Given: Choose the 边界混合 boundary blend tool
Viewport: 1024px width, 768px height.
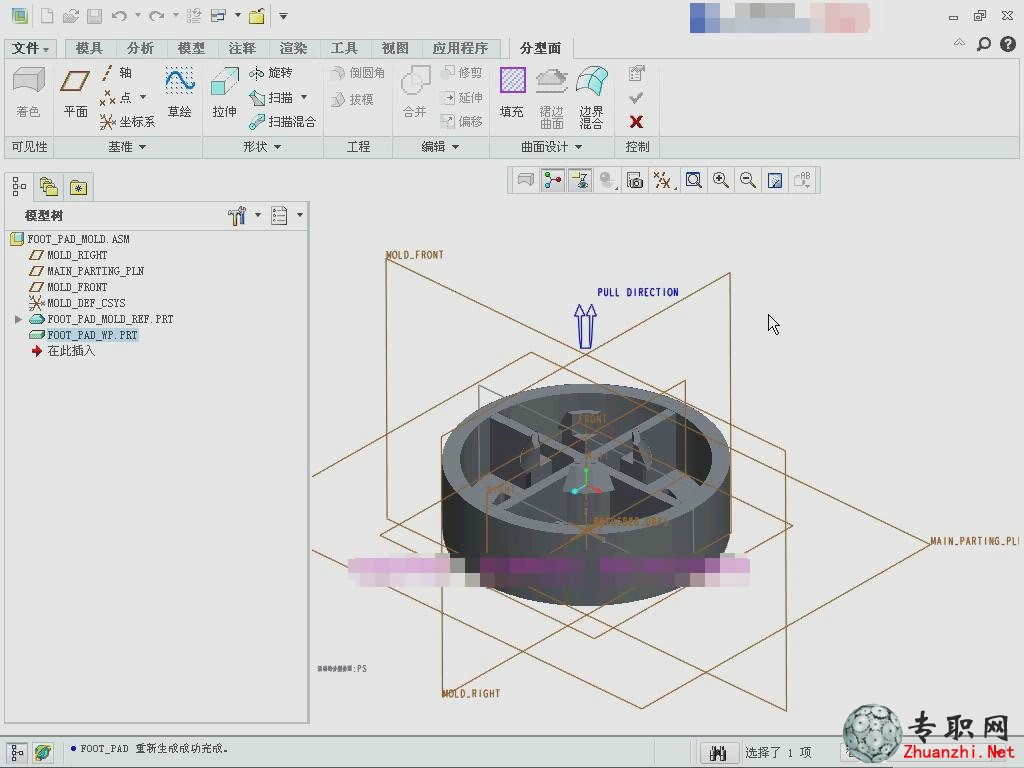Looking at the screenshot, I should 591,97.
